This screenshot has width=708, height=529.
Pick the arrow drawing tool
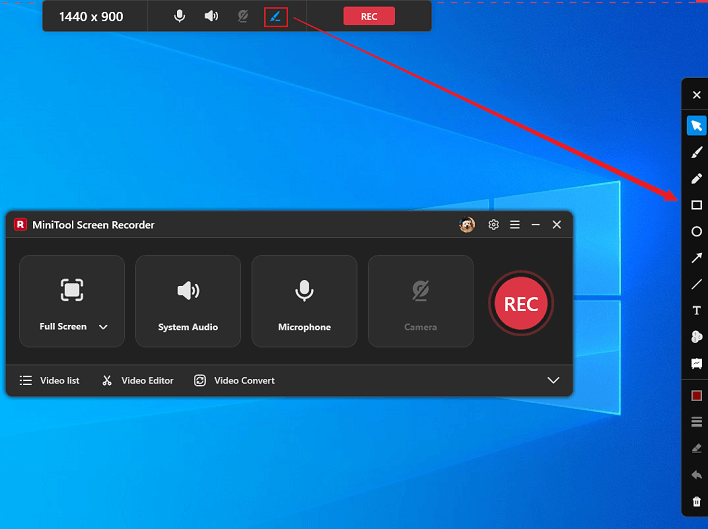(696, 258)
